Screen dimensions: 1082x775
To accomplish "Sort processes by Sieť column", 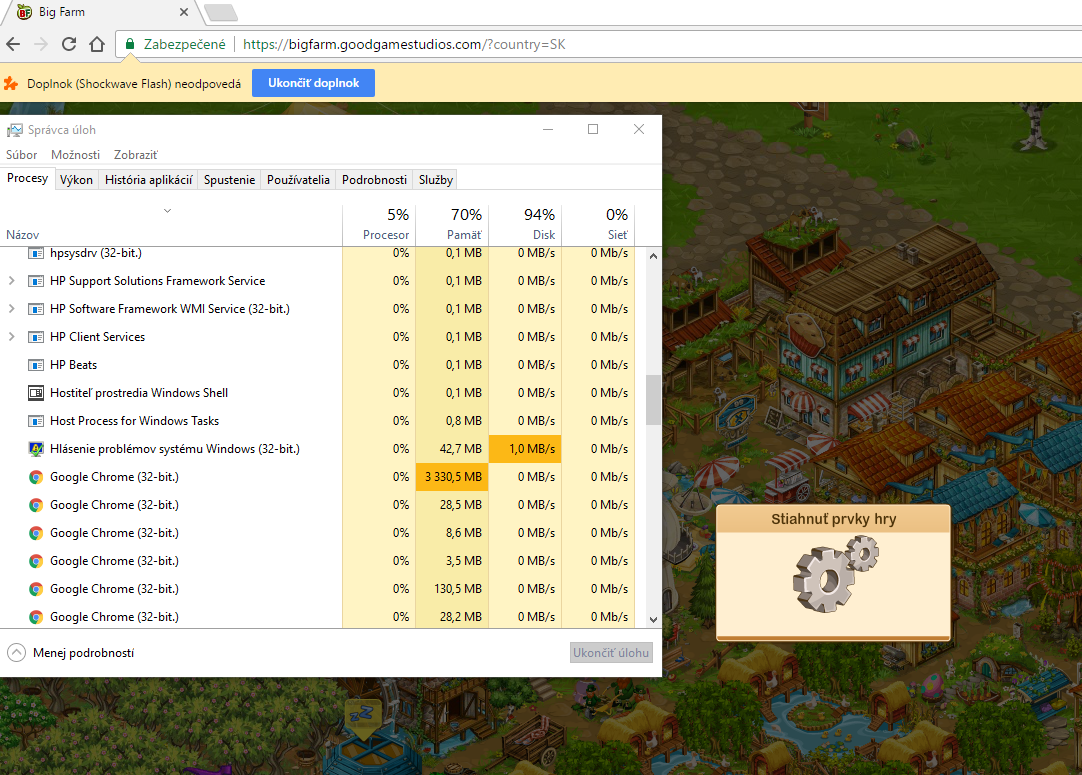I will pos(598,225).
